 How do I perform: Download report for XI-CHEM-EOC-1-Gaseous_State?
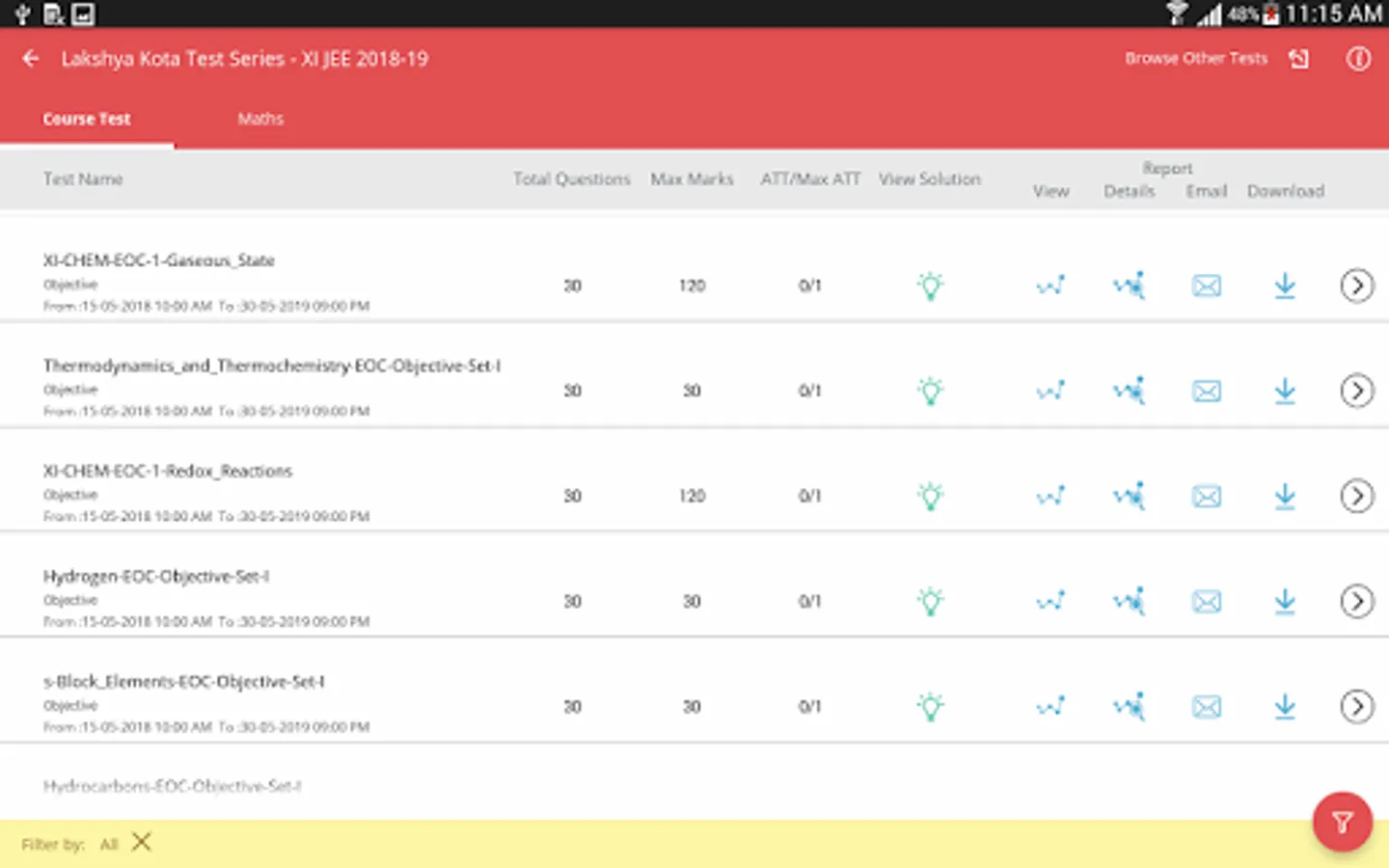click(1285, 285)
